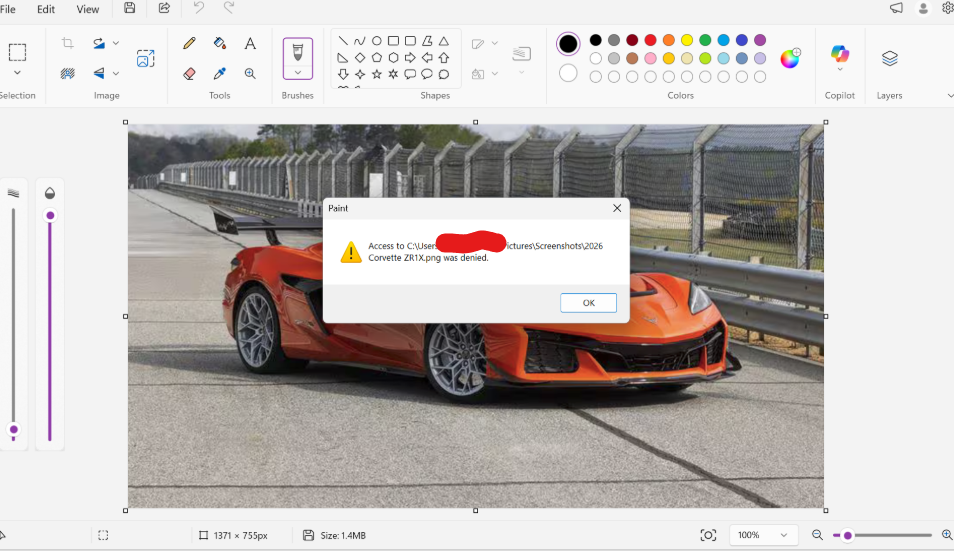
Task: Select the Five-point star shape
Action: pos(377,74)
